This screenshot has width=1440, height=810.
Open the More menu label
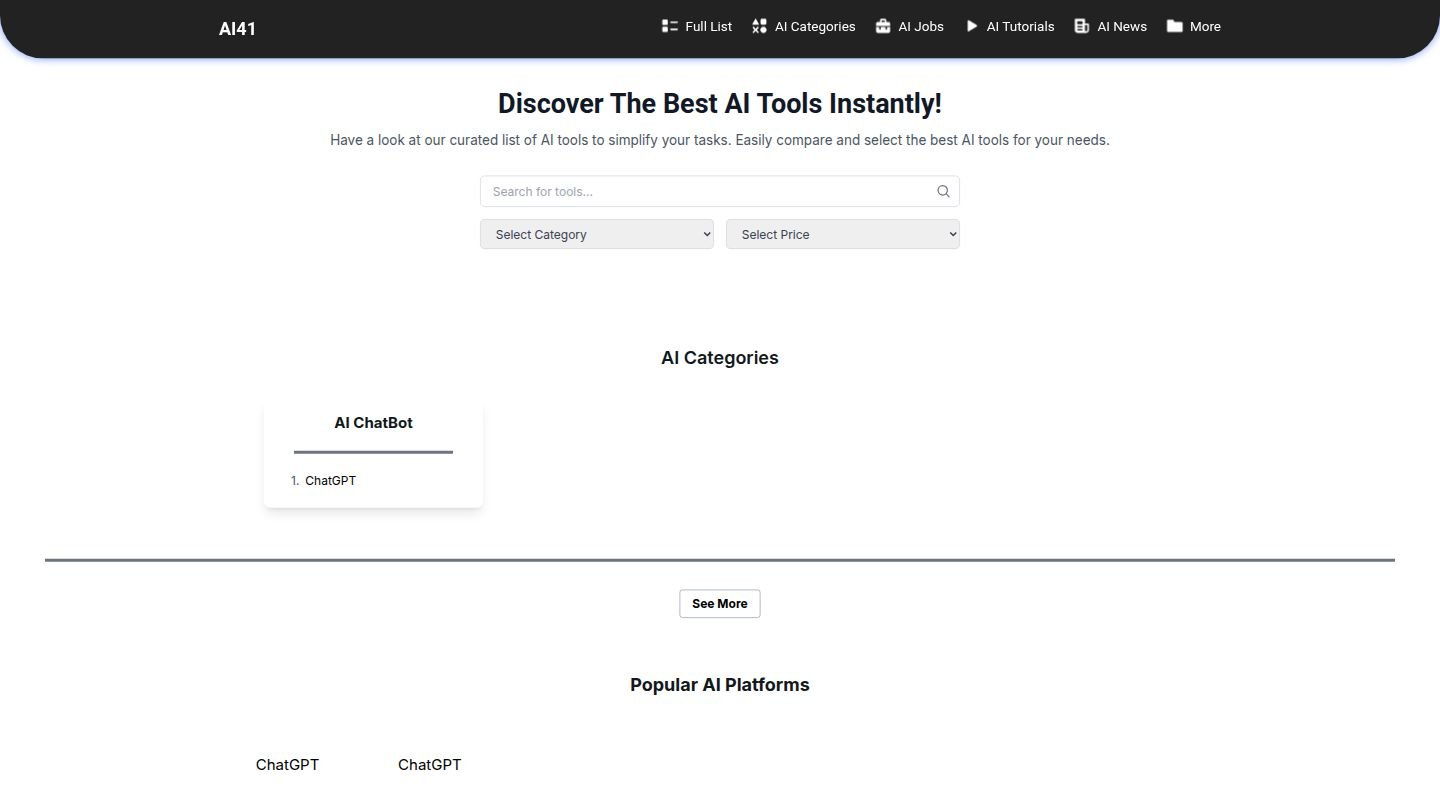click(x=1205, y=27)
